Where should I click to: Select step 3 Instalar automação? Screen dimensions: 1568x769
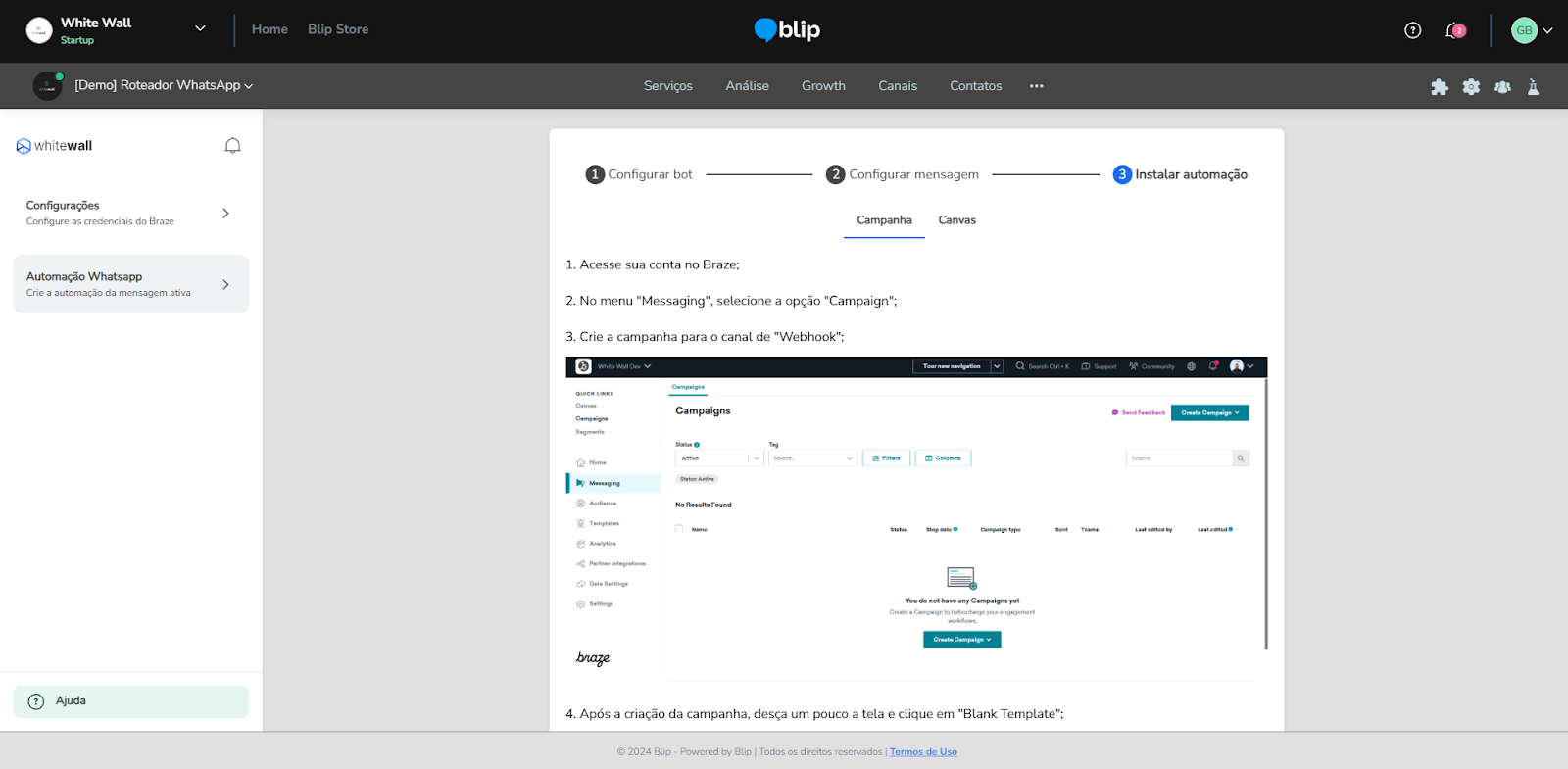(1180, 174)
